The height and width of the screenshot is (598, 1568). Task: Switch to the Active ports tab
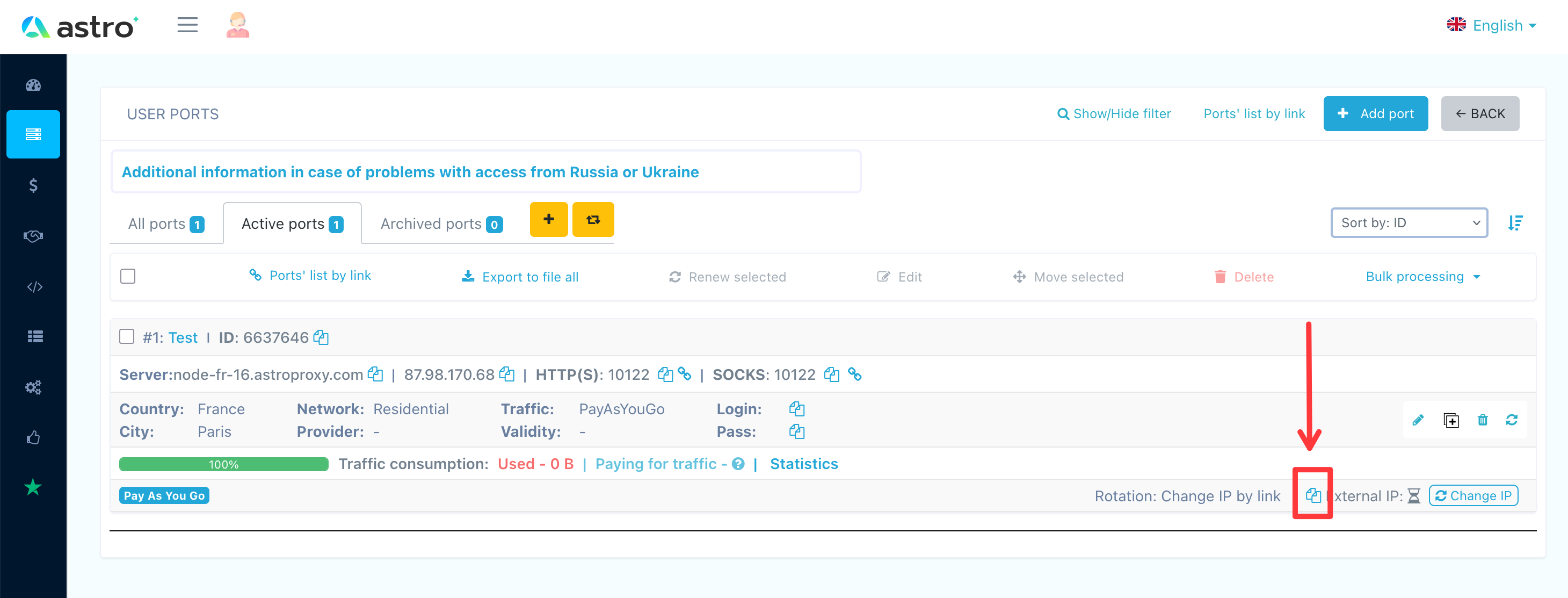click(x=292, y=224)
